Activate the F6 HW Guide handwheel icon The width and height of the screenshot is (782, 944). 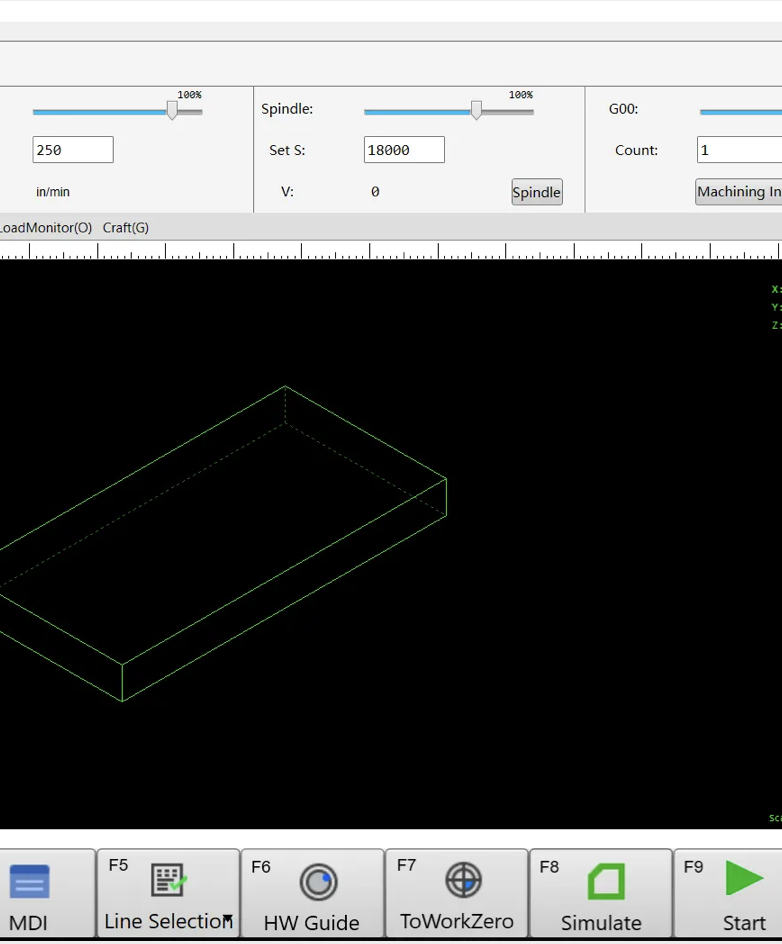click(x=318, y=882)
